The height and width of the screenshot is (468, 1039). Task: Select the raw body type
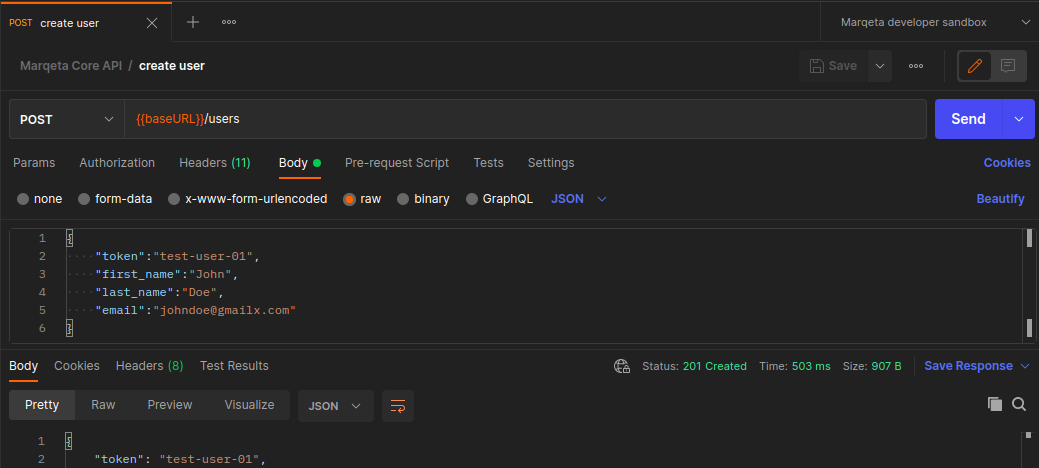pyautogui.click(x=362, y=199)
